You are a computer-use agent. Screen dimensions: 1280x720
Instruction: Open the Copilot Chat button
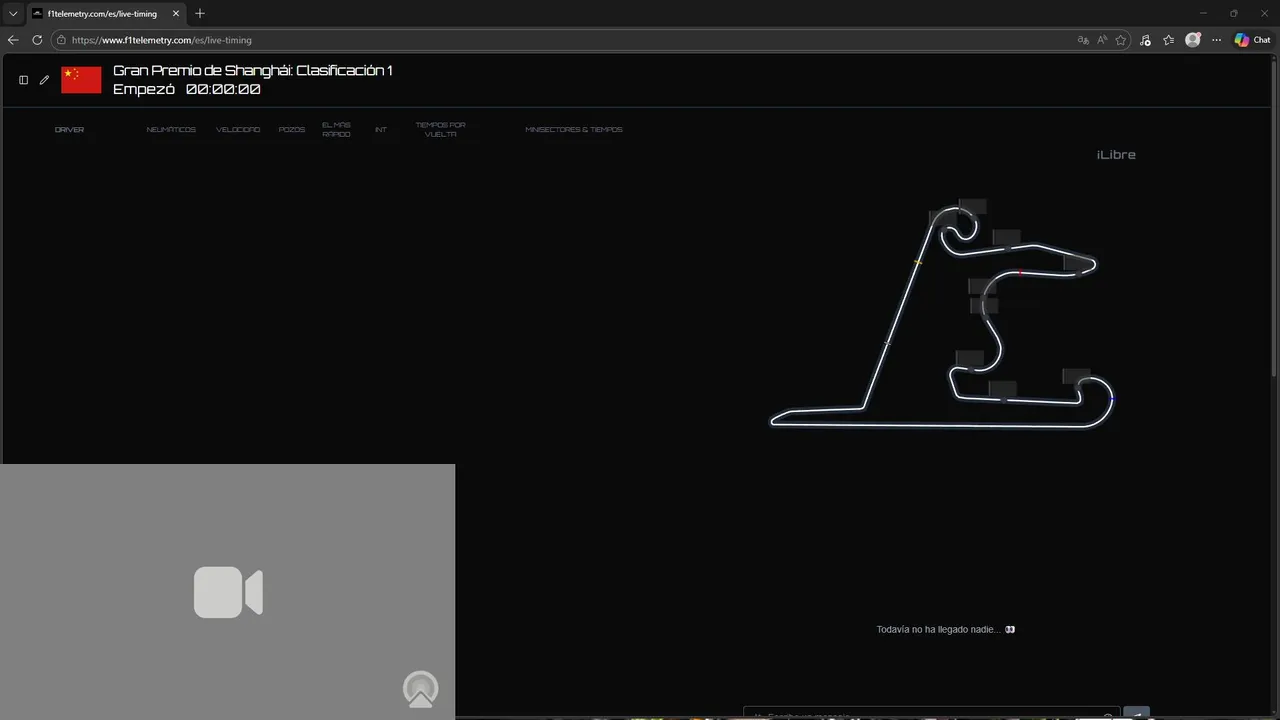[x=1252, y=40]
